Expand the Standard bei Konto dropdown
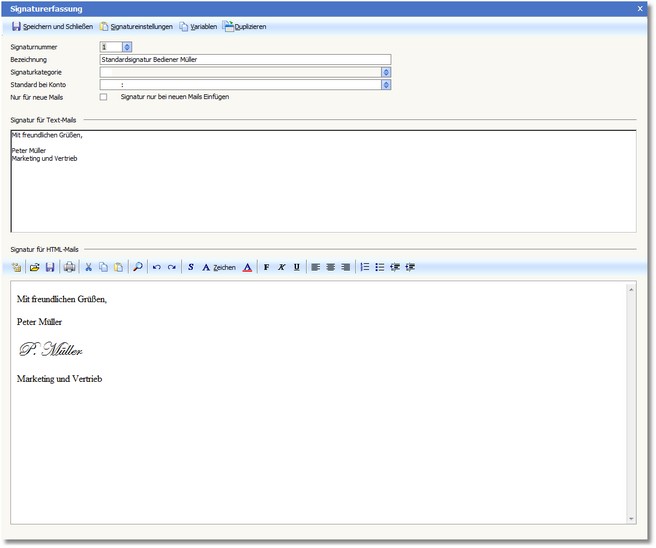This screenshot has height=548, width=656. [x=386, y=85]
